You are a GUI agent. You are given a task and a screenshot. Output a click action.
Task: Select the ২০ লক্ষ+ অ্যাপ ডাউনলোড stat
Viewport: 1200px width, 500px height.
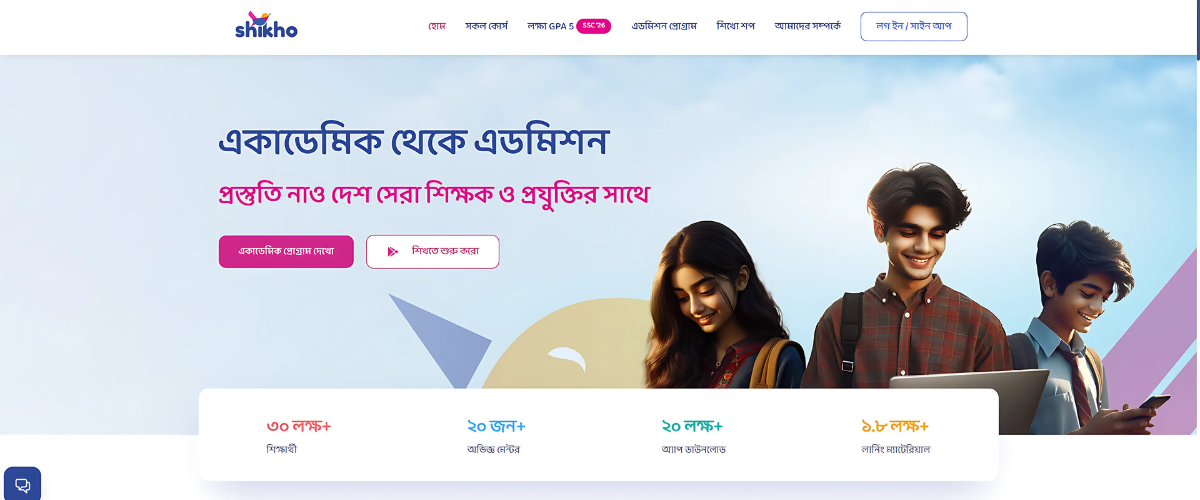tap(692, 437)
